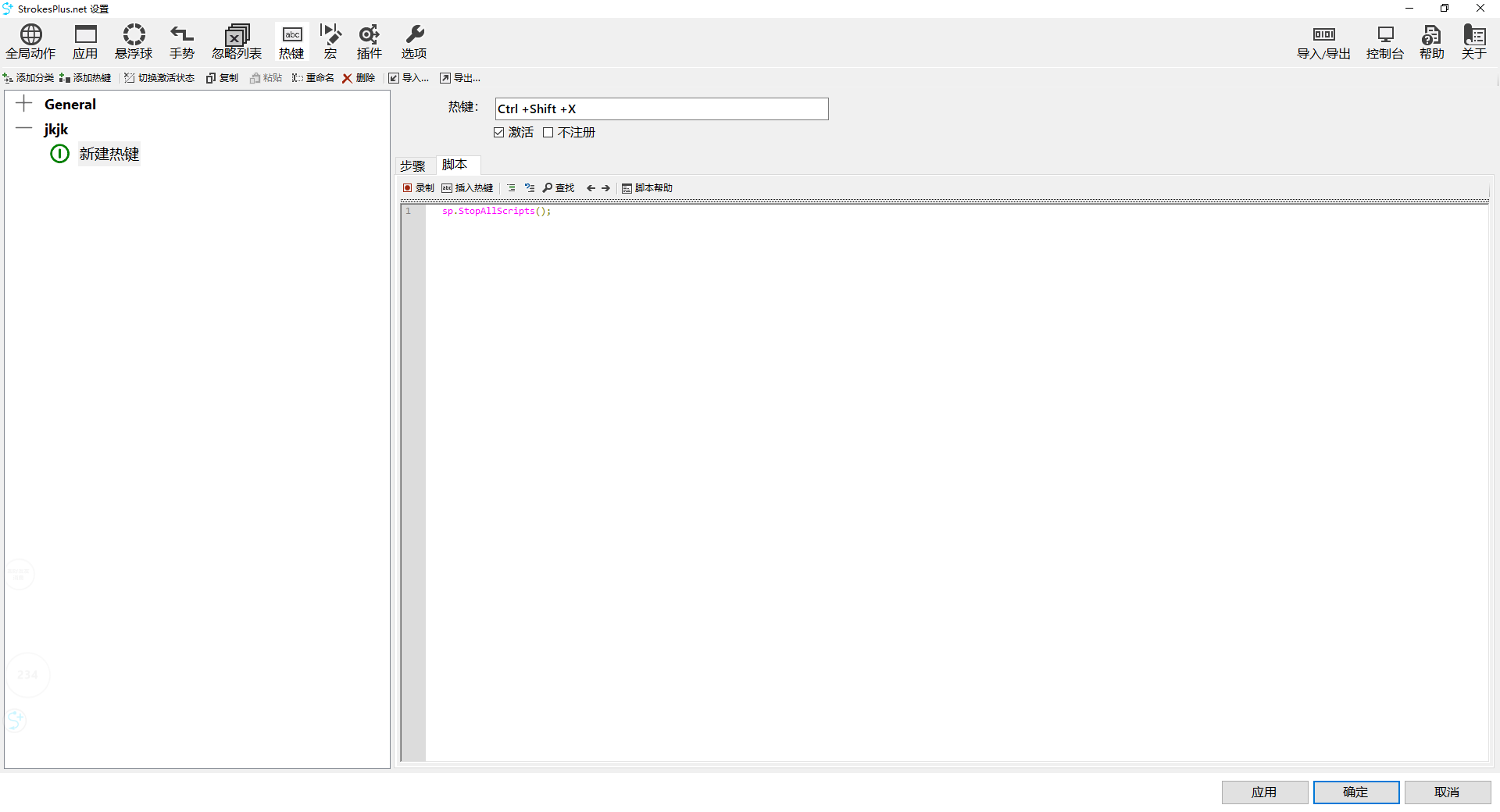This screenshot has width=1500, height=812.
Task: Select the 新建热键 tree item
Action: (x=109, y=154)
